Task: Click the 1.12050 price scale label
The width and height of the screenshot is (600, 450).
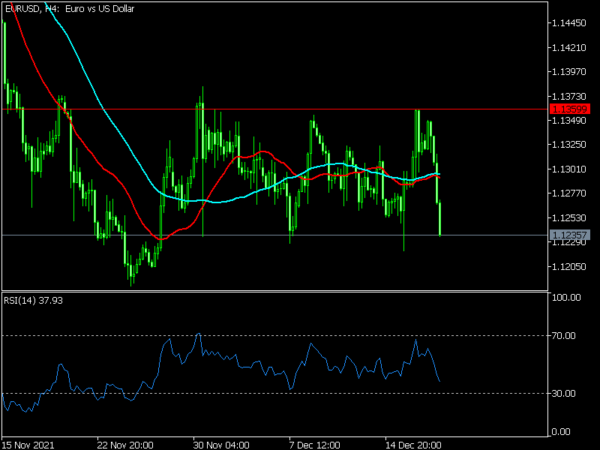Action: 568,267
